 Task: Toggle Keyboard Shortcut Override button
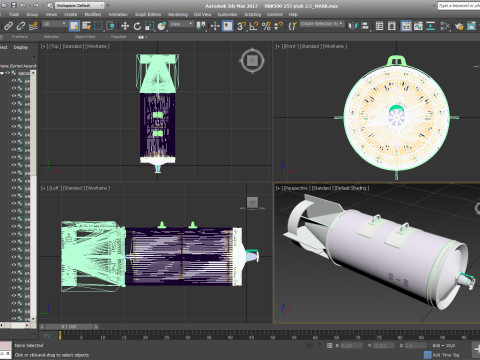pos(228,26)
